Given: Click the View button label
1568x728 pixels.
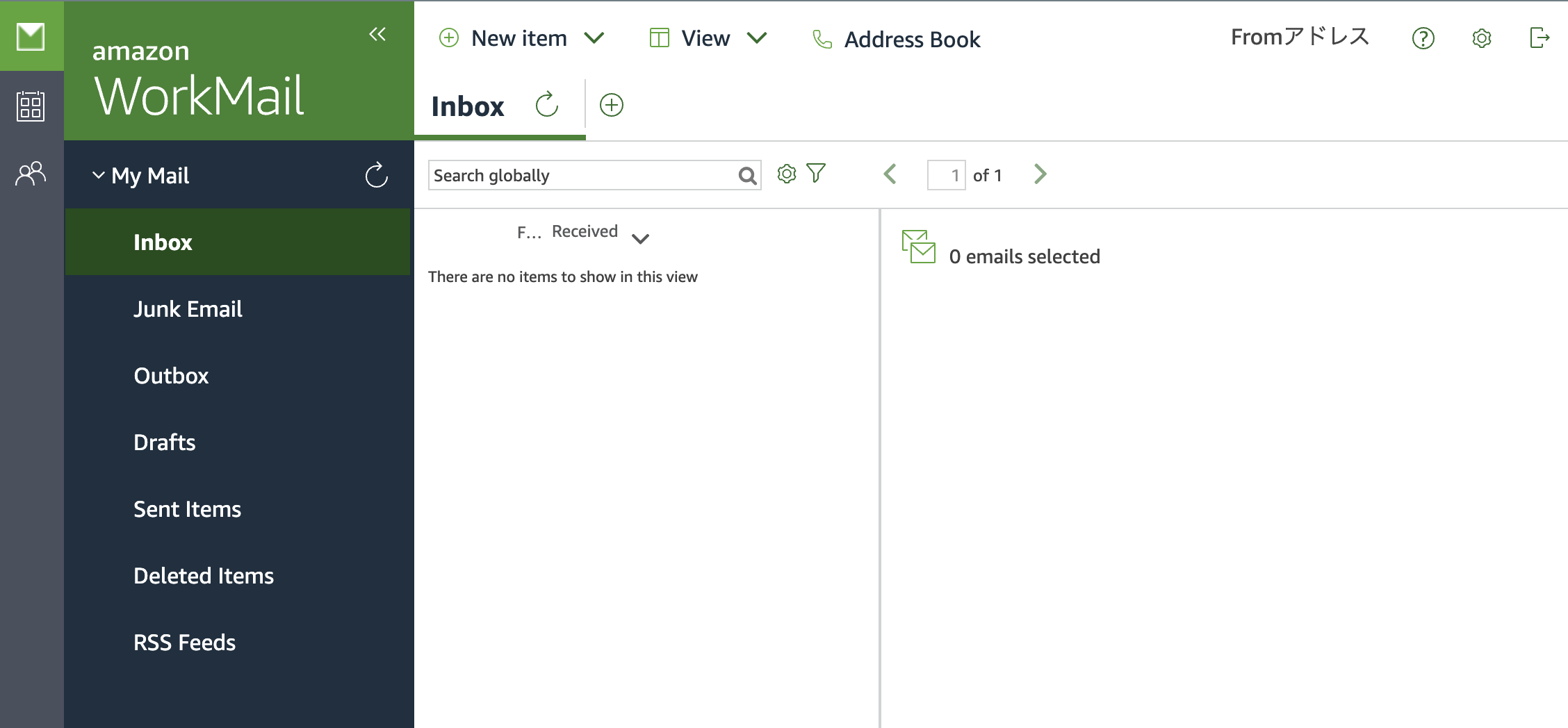Looking at the screenshot, I should [705, 38].
